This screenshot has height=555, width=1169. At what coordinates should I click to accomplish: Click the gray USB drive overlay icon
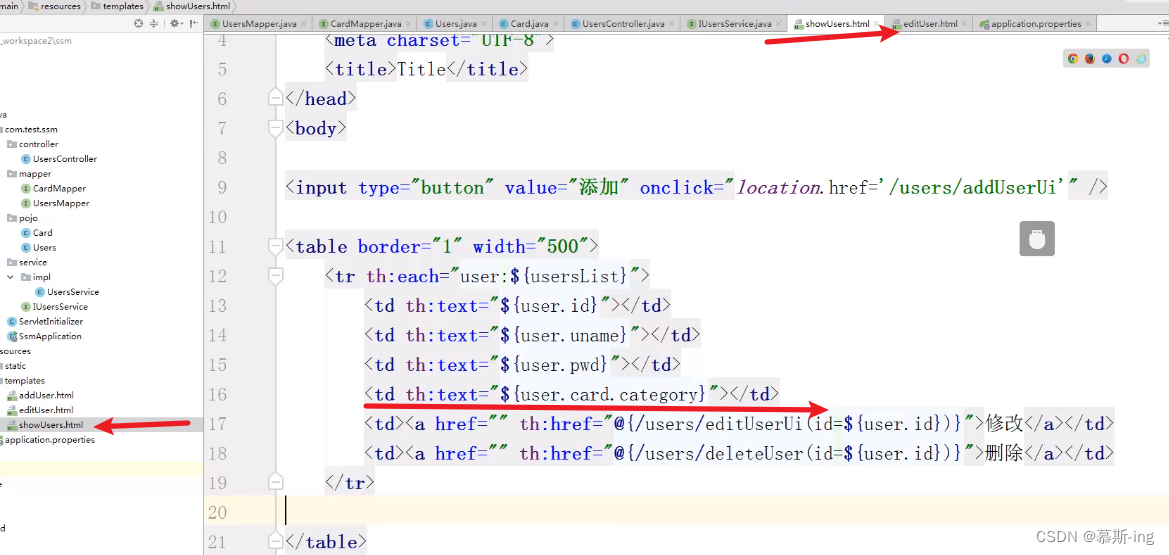coord(1037,239)
